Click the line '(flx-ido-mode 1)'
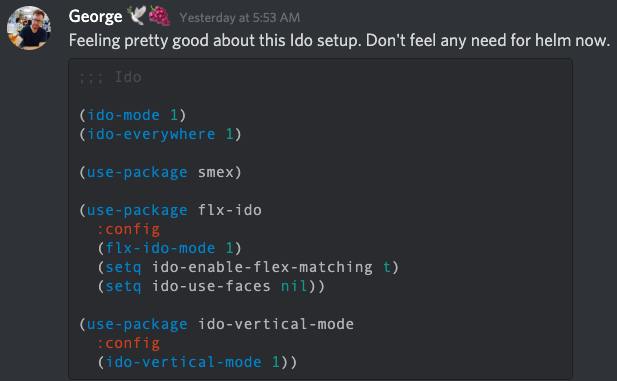This screenshot has width=617, height=381. (x=170, y=248)
